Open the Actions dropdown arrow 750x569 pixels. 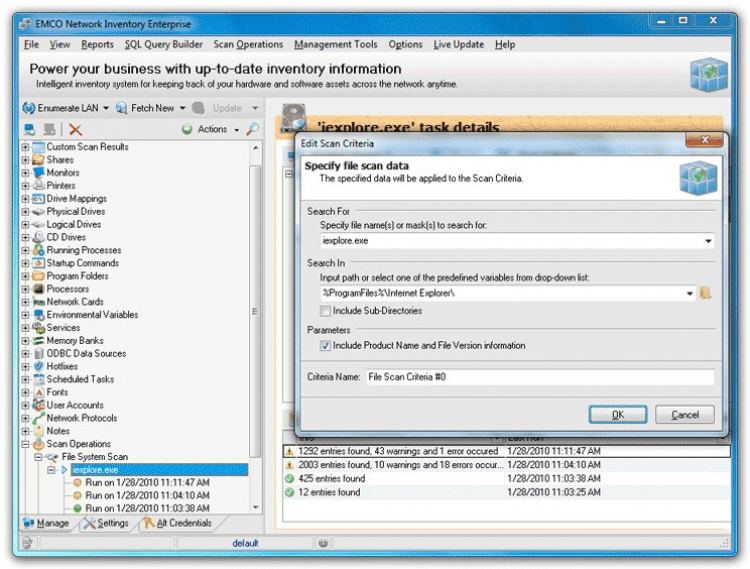236,130
